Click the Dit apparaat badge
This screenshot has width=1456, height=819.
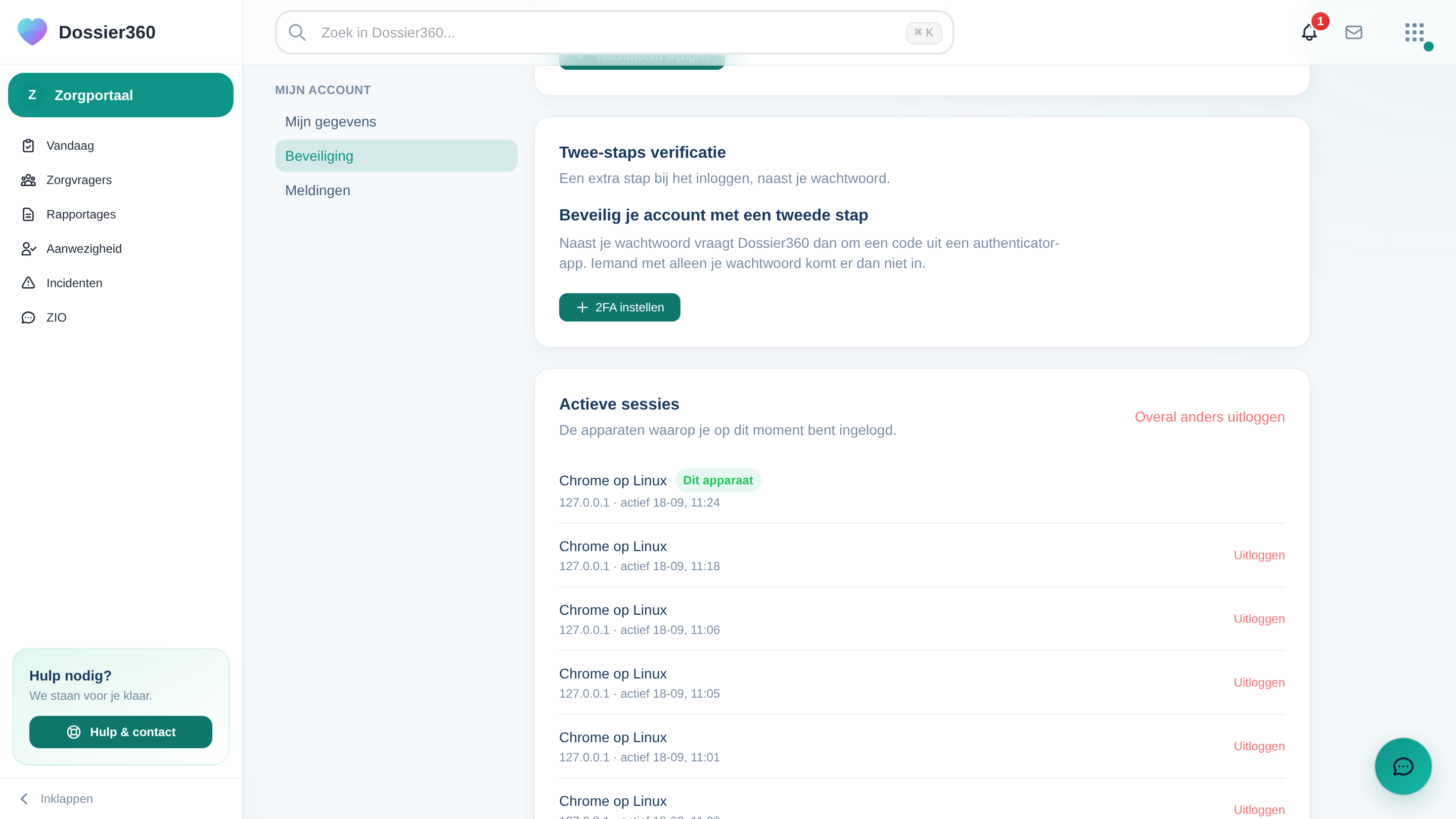[x=718, y=480]
